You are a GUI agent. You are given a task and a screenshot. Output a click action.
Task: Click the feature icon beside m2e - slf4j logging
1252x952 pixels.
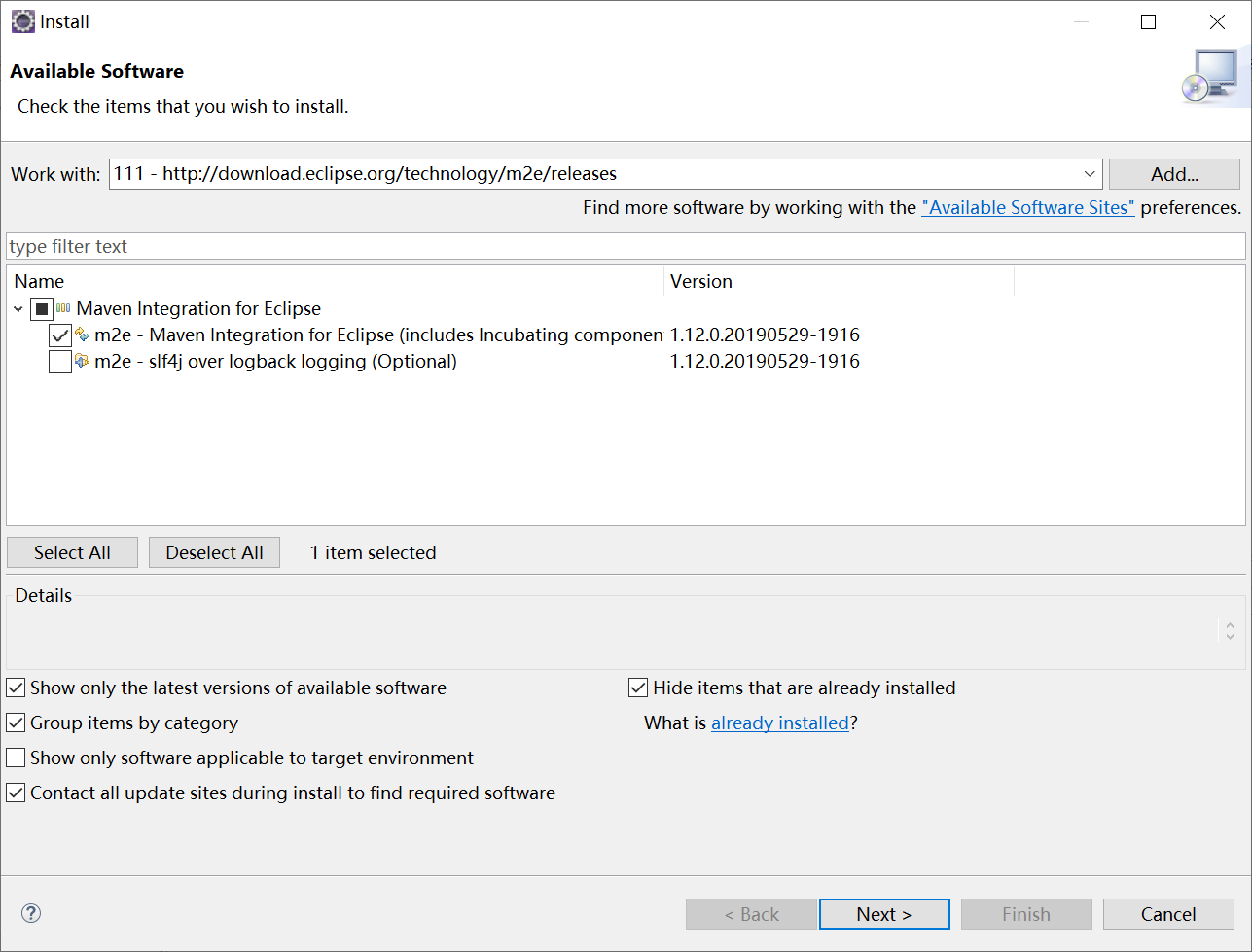pyautogui.click(x=83, y=361)
